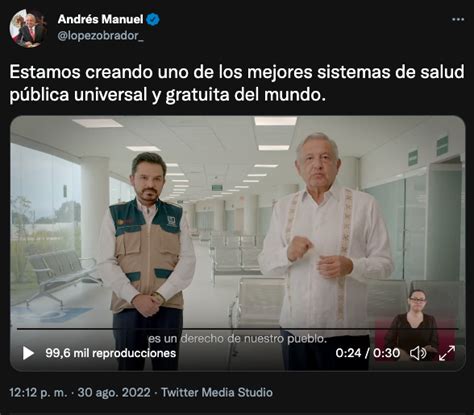
Task: Open the Andrés Manuel display name
Action: pyautogui.click(x=100, y=19)
